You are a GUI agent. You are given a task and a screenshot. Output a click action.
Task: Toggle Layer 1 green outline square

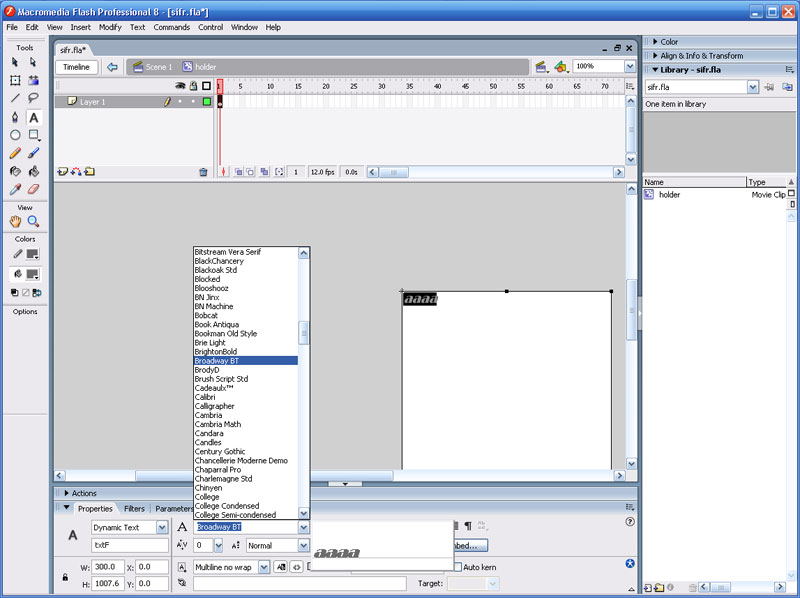coord(207,102)
